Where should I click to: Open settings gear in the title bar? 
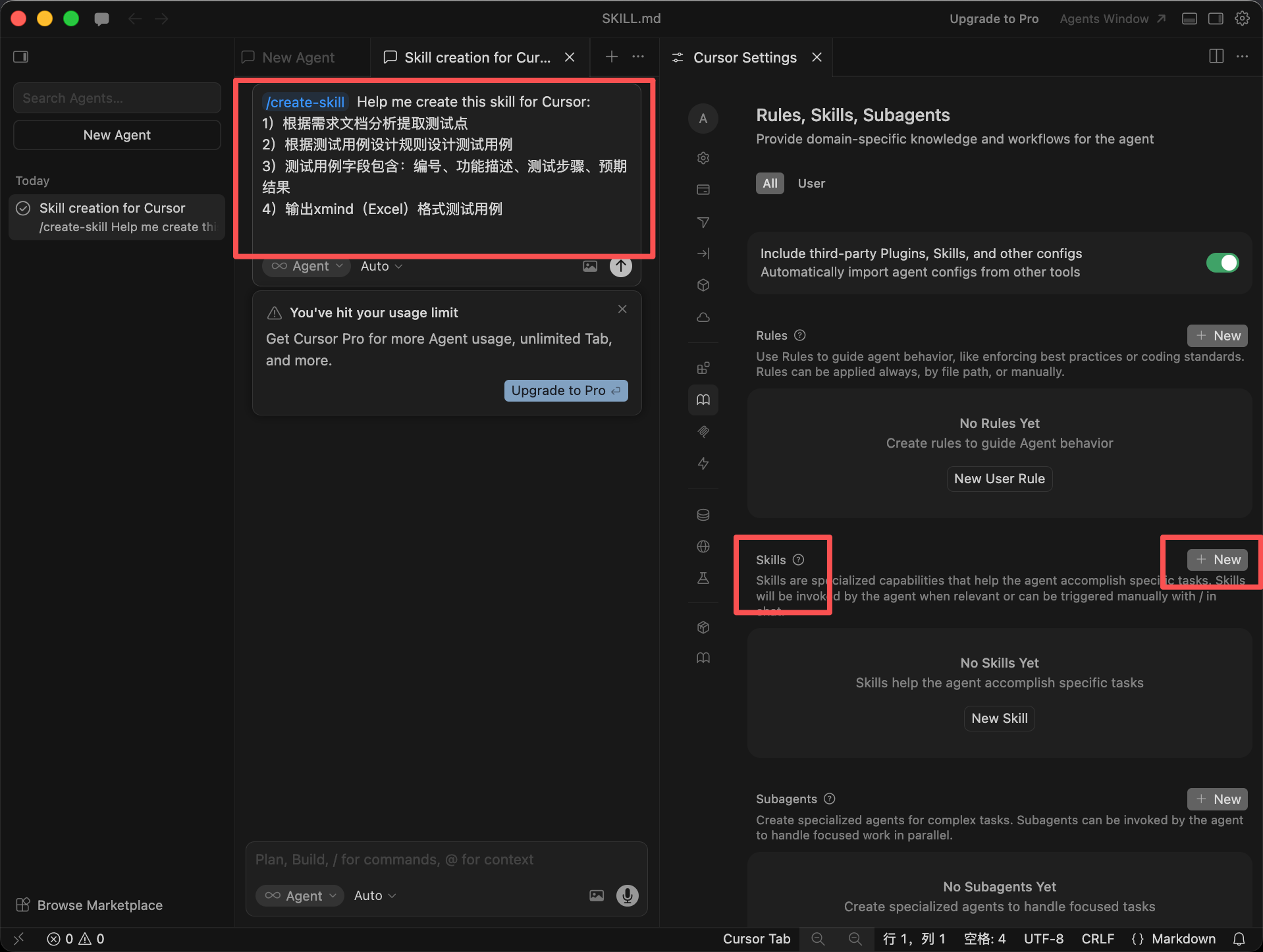click(x=1242, y=18)
